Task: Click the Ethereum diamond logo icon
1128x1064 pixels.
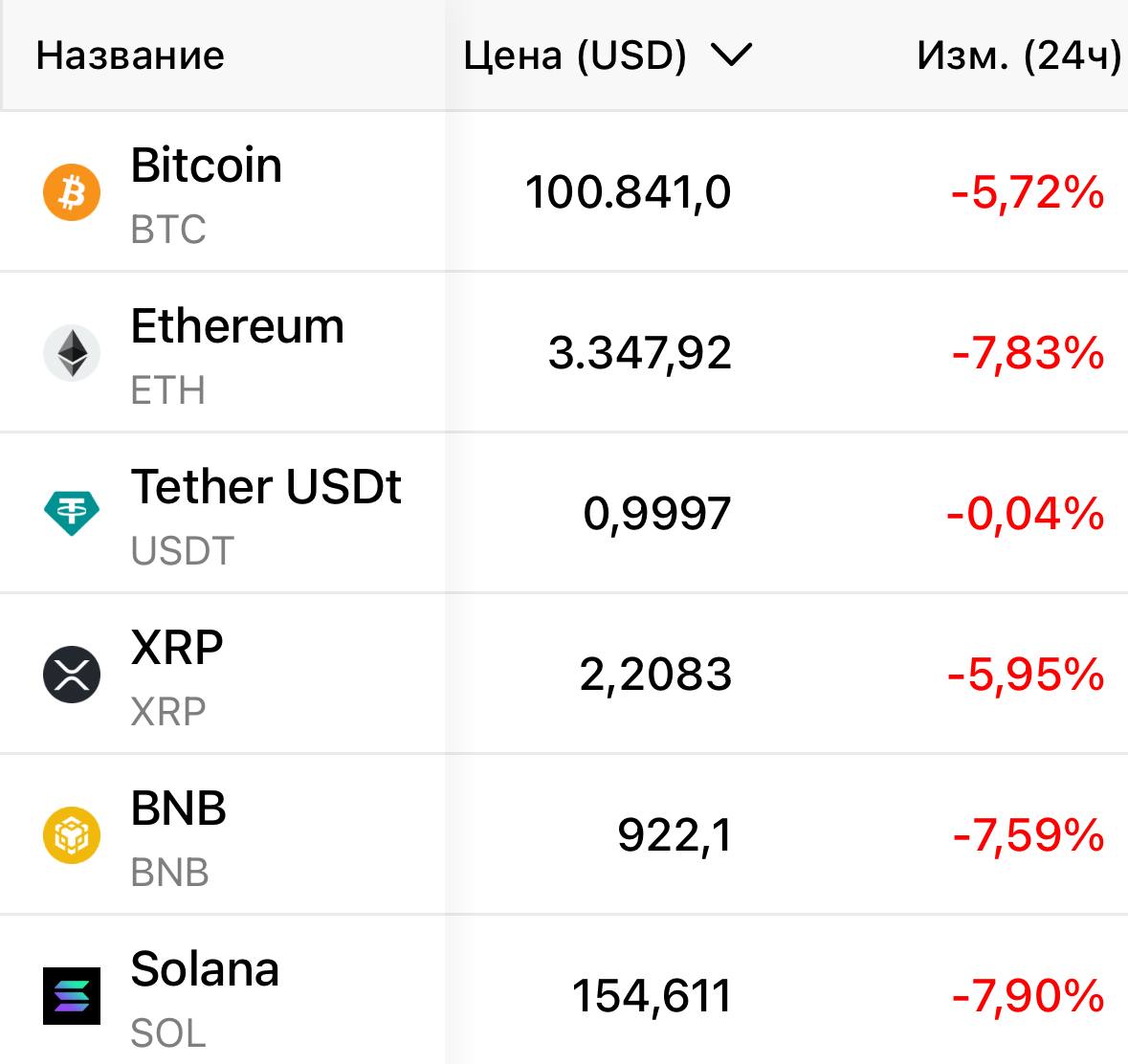Action: pos(72,353)
